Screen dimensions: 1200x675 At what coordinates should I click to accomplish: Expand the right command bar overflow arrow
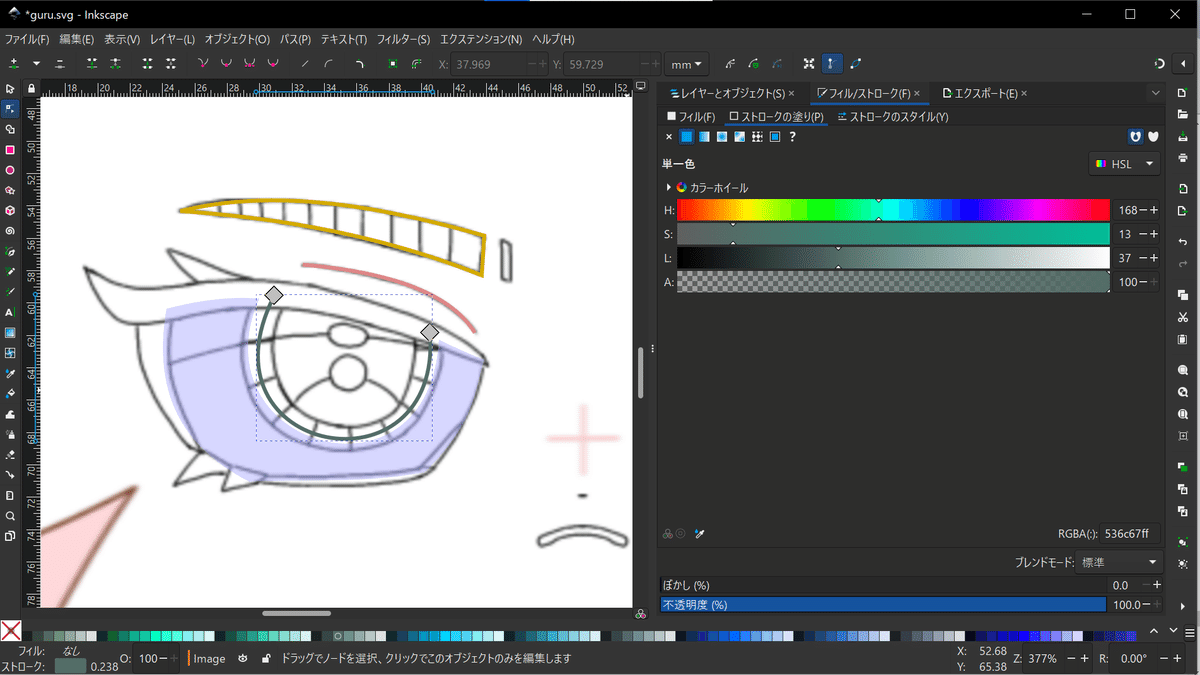tap(1183, 606)
